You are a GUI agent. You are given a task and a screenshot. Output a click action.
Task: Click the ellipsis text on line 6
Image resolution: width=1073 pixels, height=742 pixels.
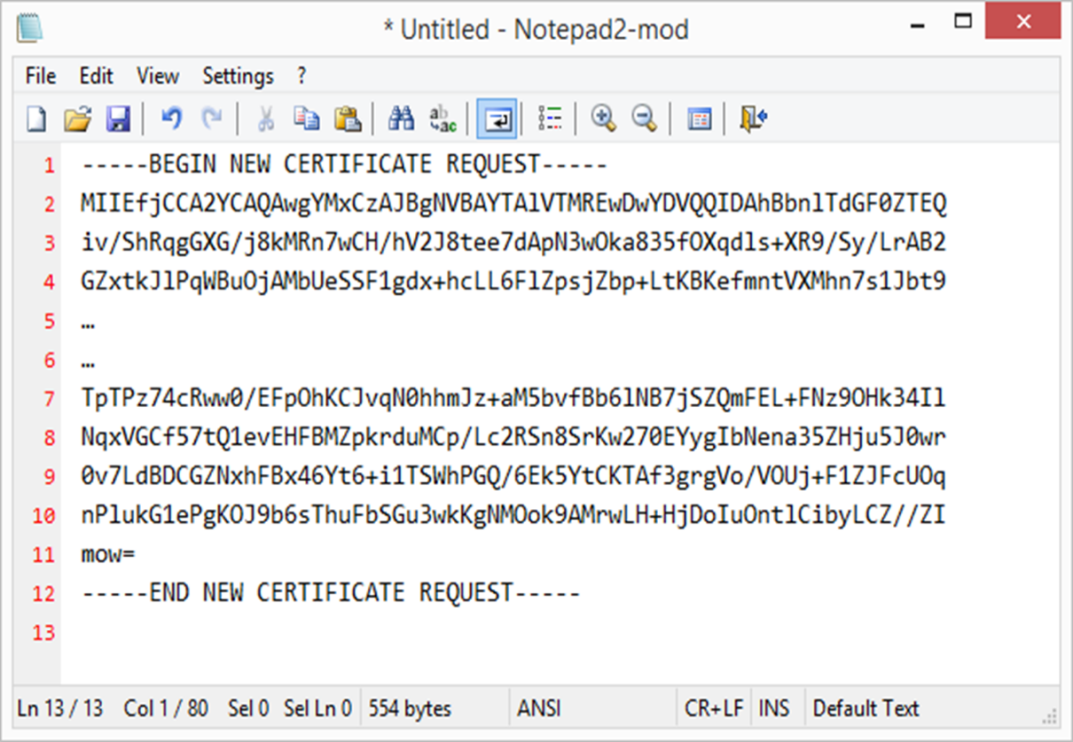click(x=88, y=365)
